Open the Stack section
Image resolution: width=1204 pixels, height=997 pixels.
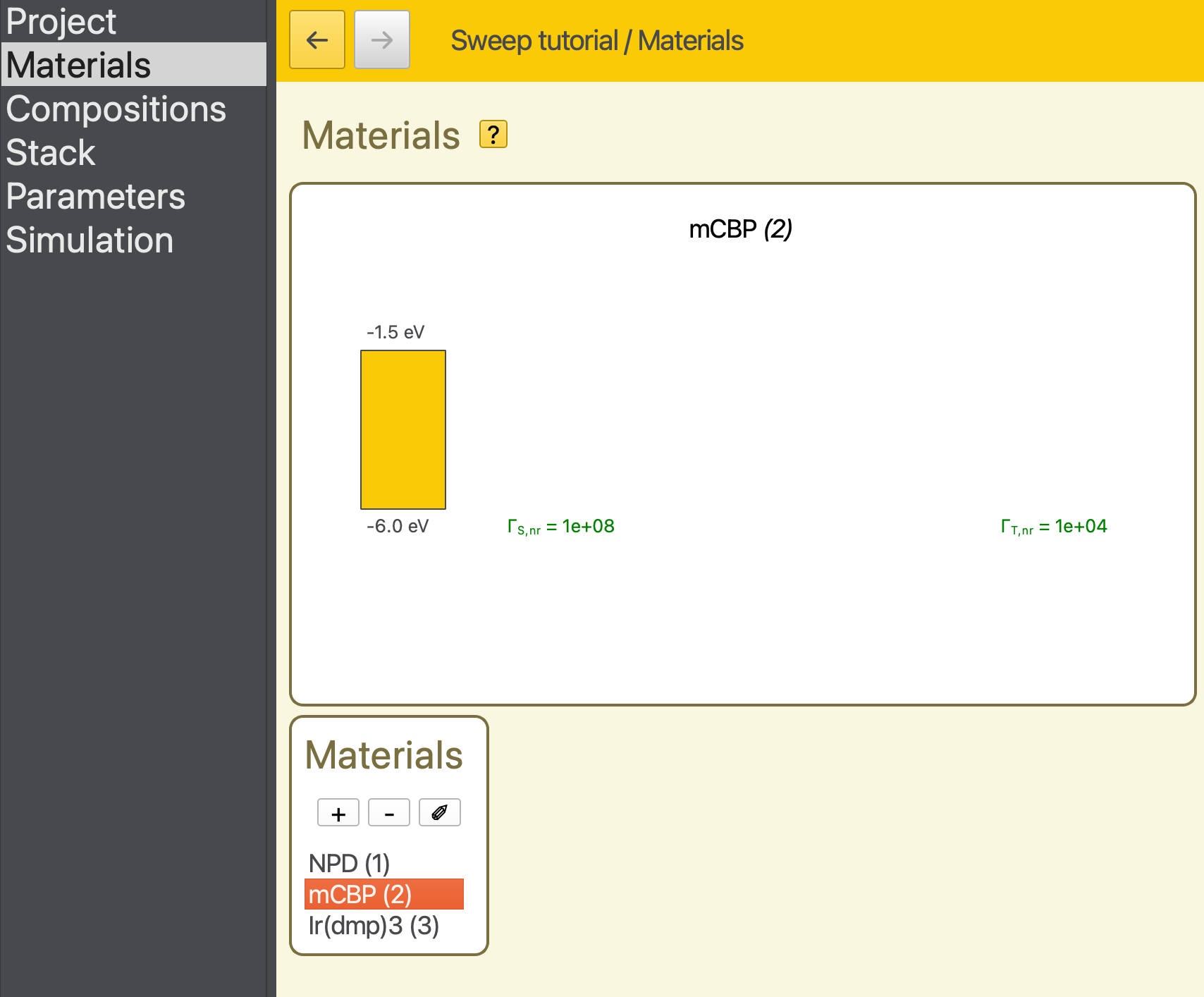pyautogui.click(x=51, y=153)
